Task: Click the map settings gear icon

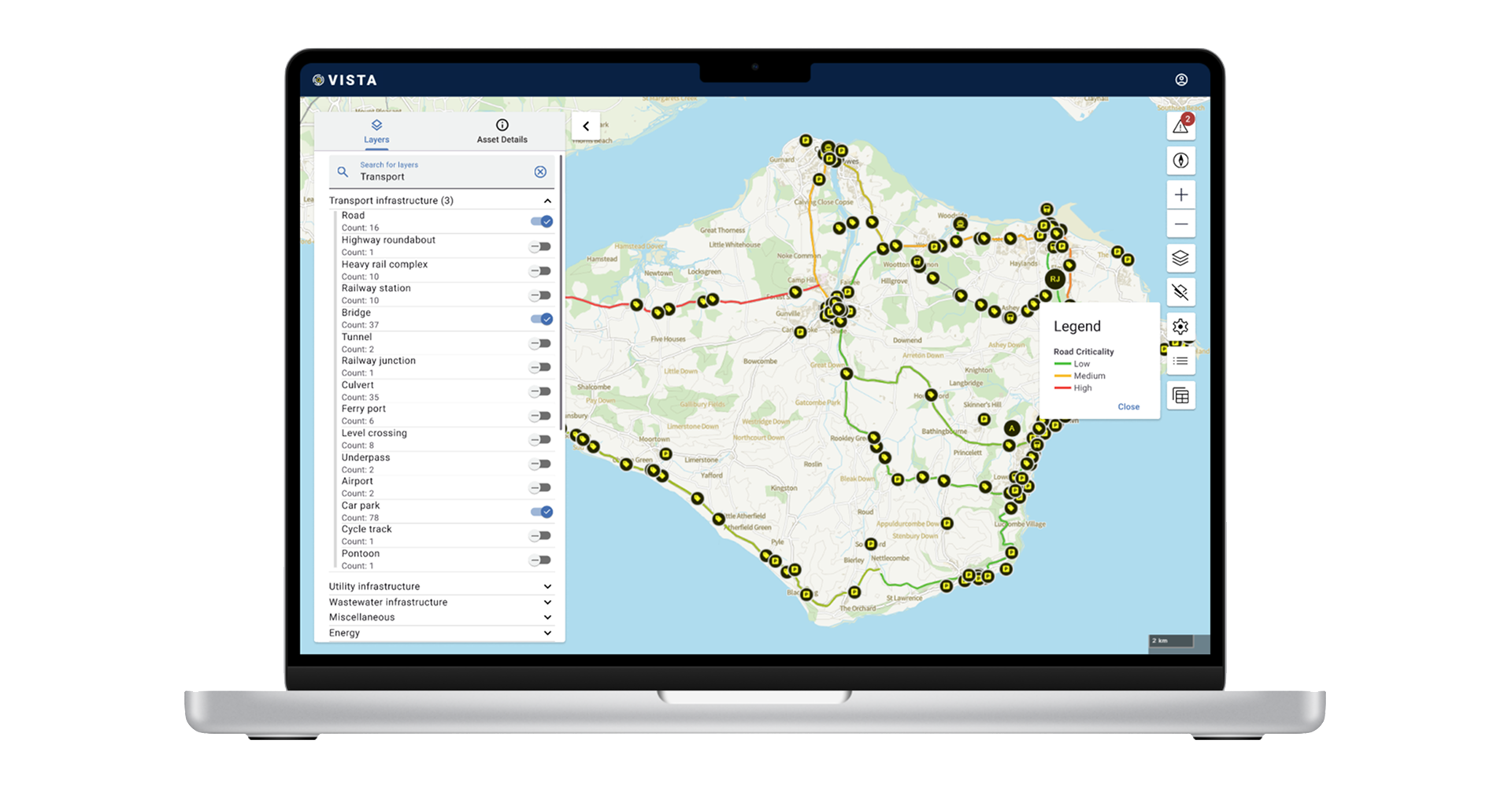Action: point(1180,327)
